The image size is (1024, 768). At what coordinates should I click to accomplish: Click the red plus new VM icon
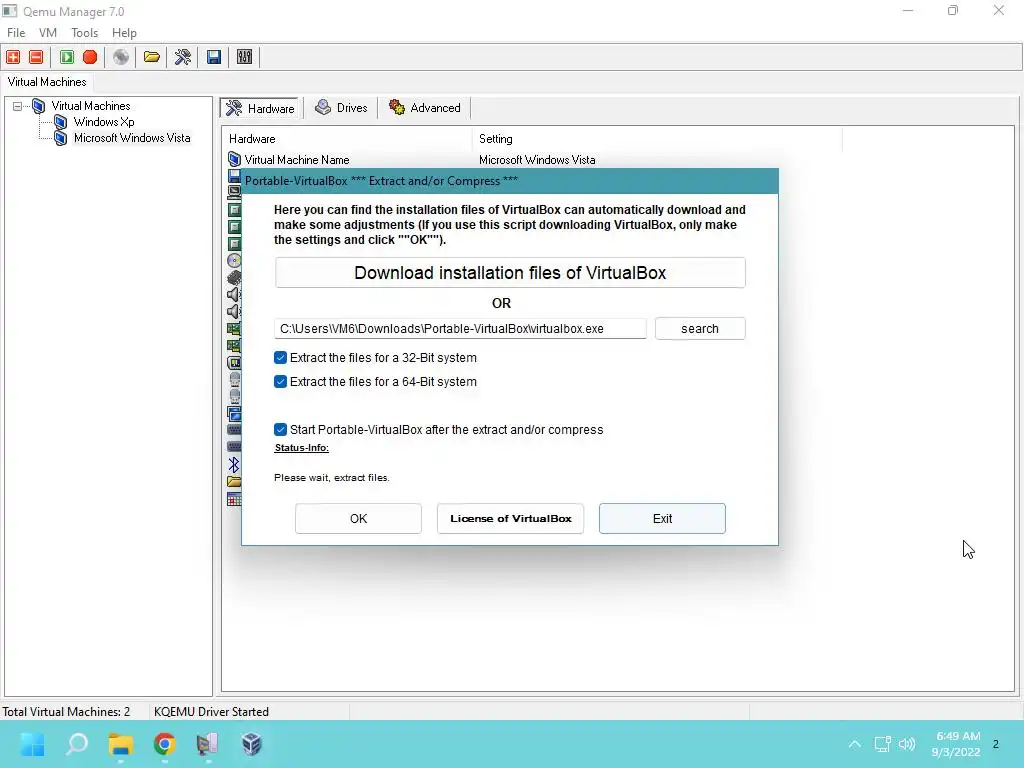[x=13, y=57]
